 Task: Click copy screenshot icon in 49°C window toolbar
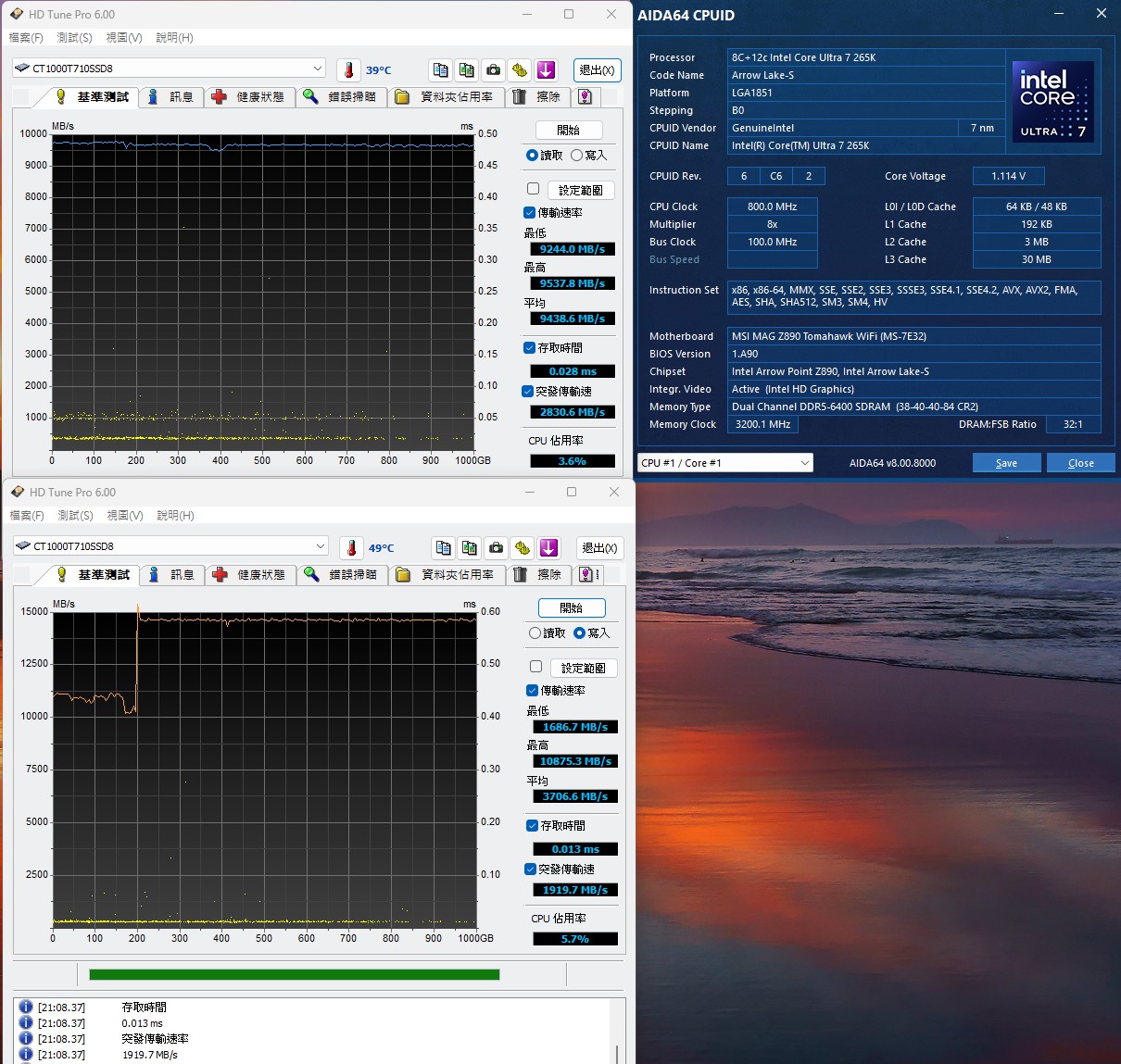(470, 548)
